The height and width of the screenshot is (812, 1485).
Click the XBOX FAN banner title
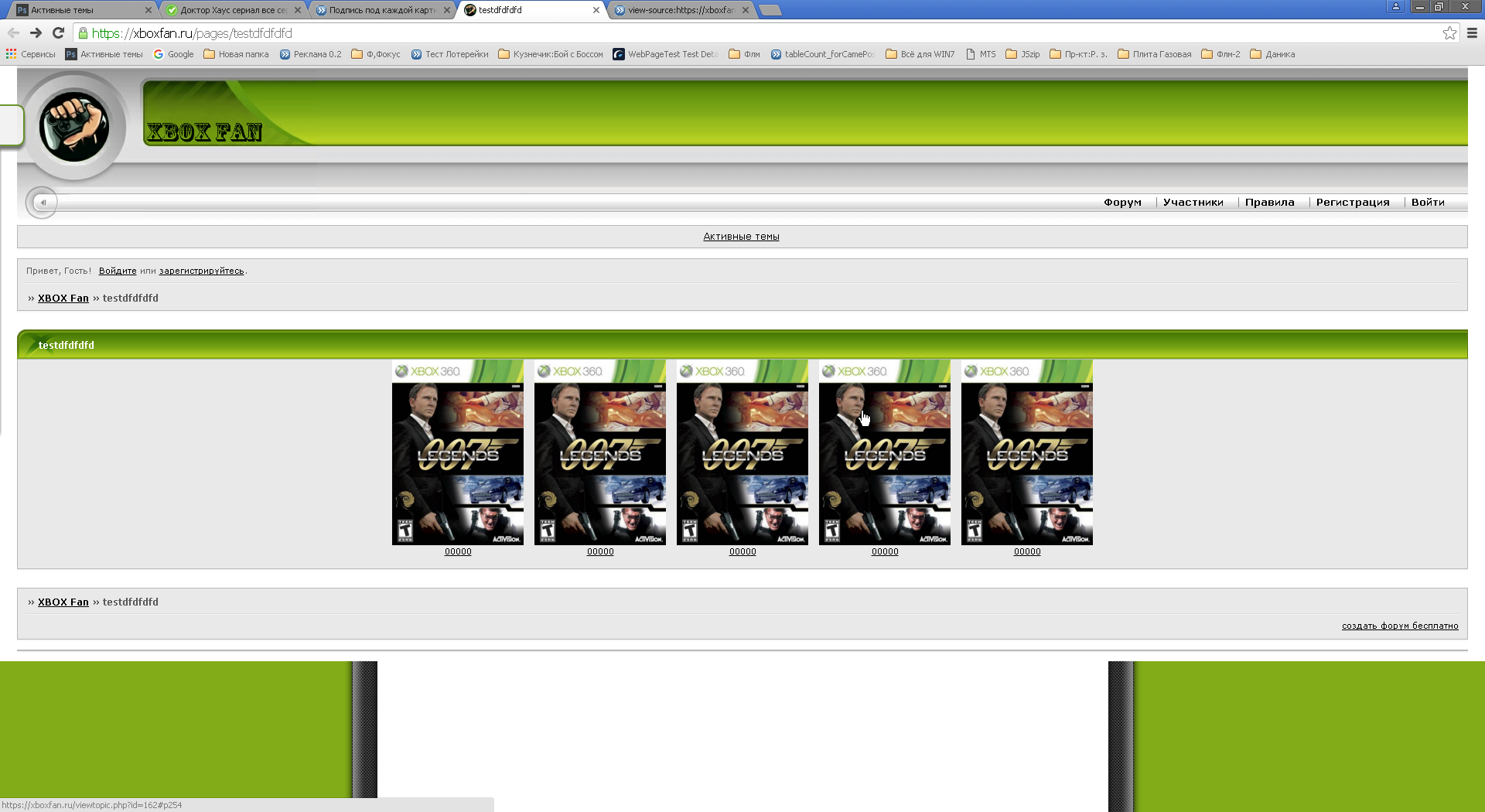pos(204,132)
